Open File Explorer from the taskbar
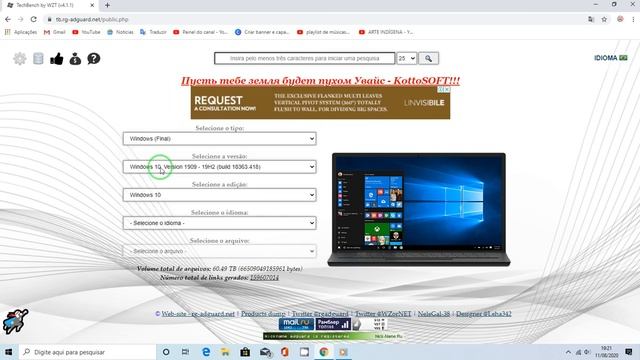Viewport: 640px width, 360px height. pyautogui.click(x=225, y=352)
